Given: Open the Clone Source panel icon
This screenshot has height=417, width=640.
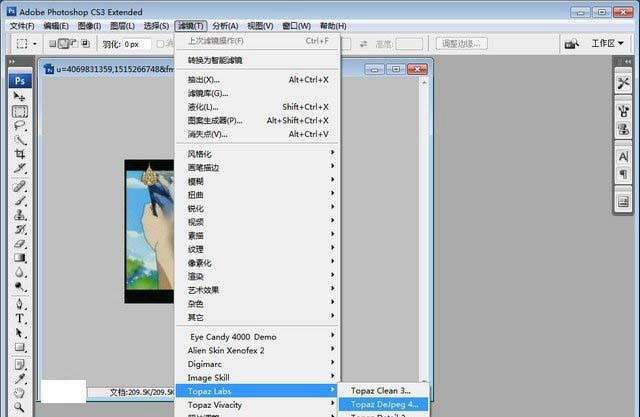Looking at the screenshot, I should [623, 130].
